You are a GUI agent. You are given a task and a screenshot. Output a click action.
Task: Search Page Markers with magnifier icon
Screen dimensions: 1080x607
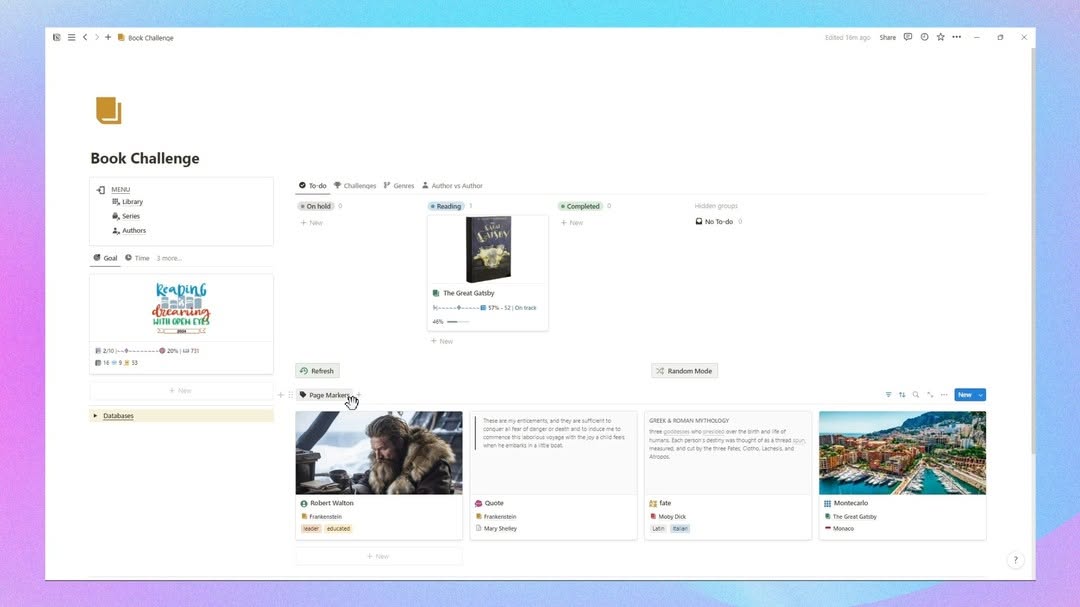pyautogui.click(x=915, y=395)
